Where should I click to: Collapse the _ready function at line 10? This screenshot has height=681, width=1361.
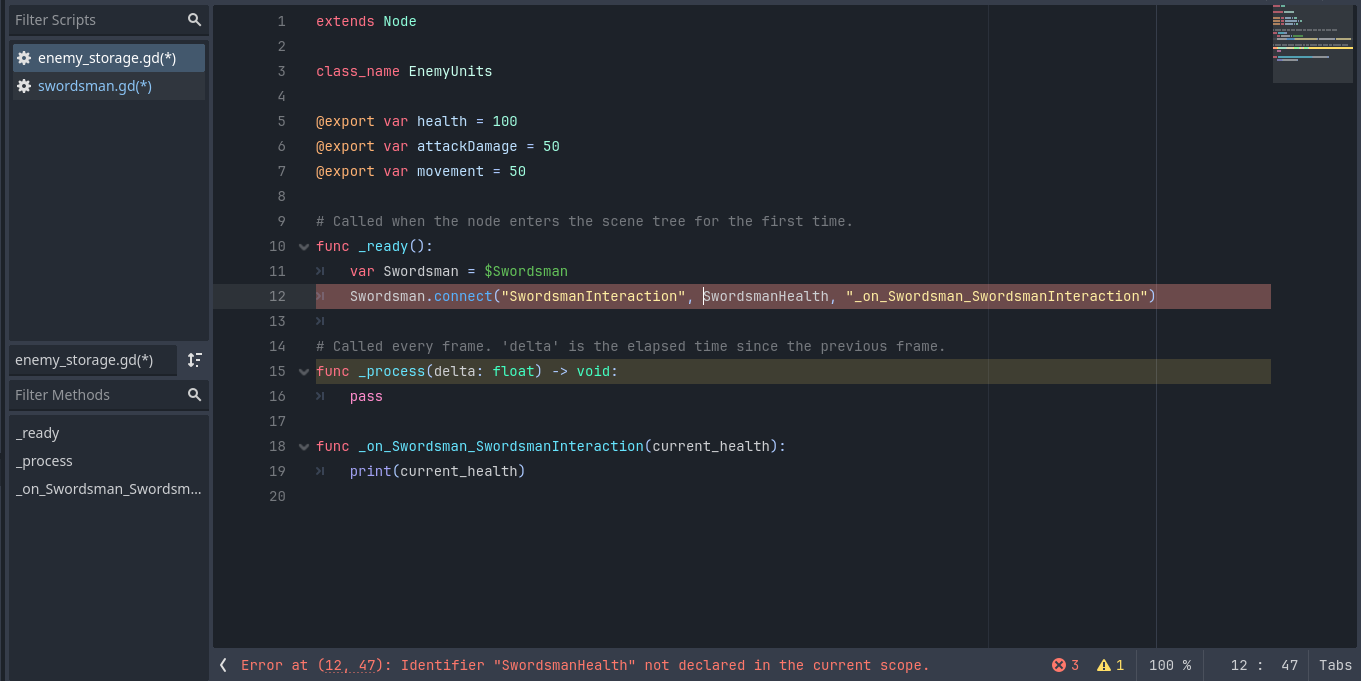pos(304,247)
